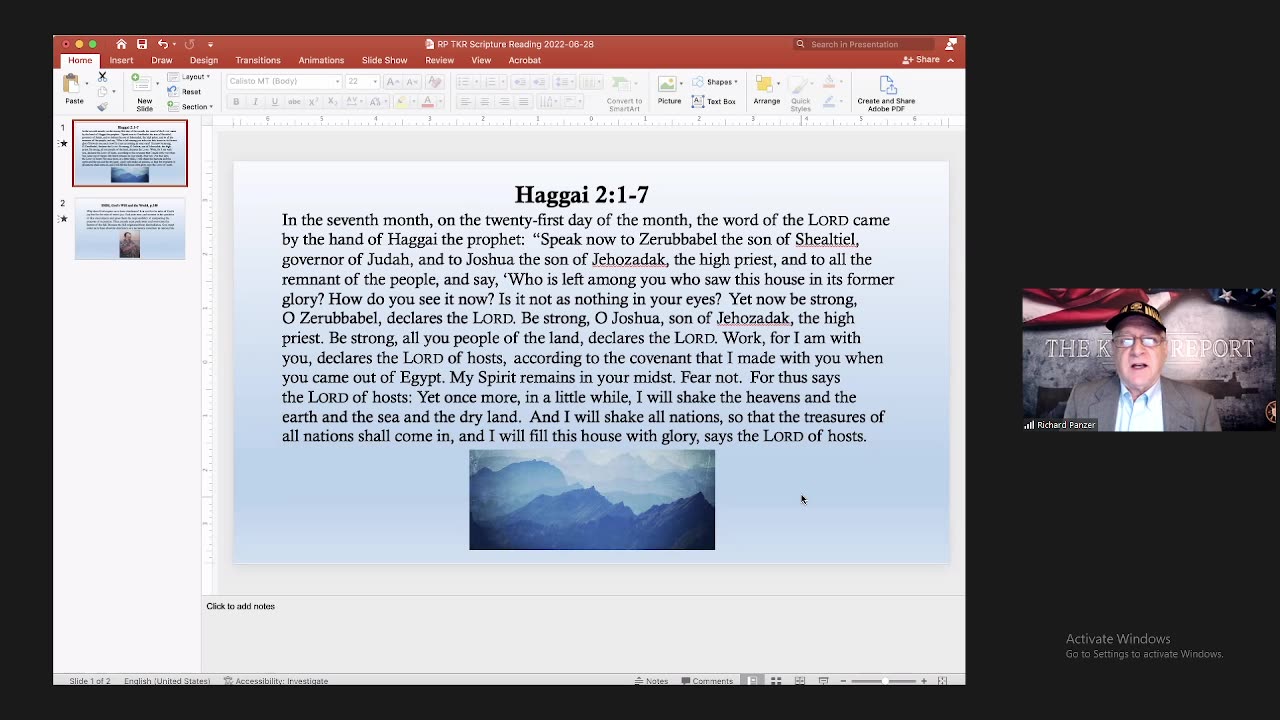Image resolution: width=1280 pixels, height=720 pixels.
Task: Click the Paste clipboard icon
Action: click(x=71, y=83)
